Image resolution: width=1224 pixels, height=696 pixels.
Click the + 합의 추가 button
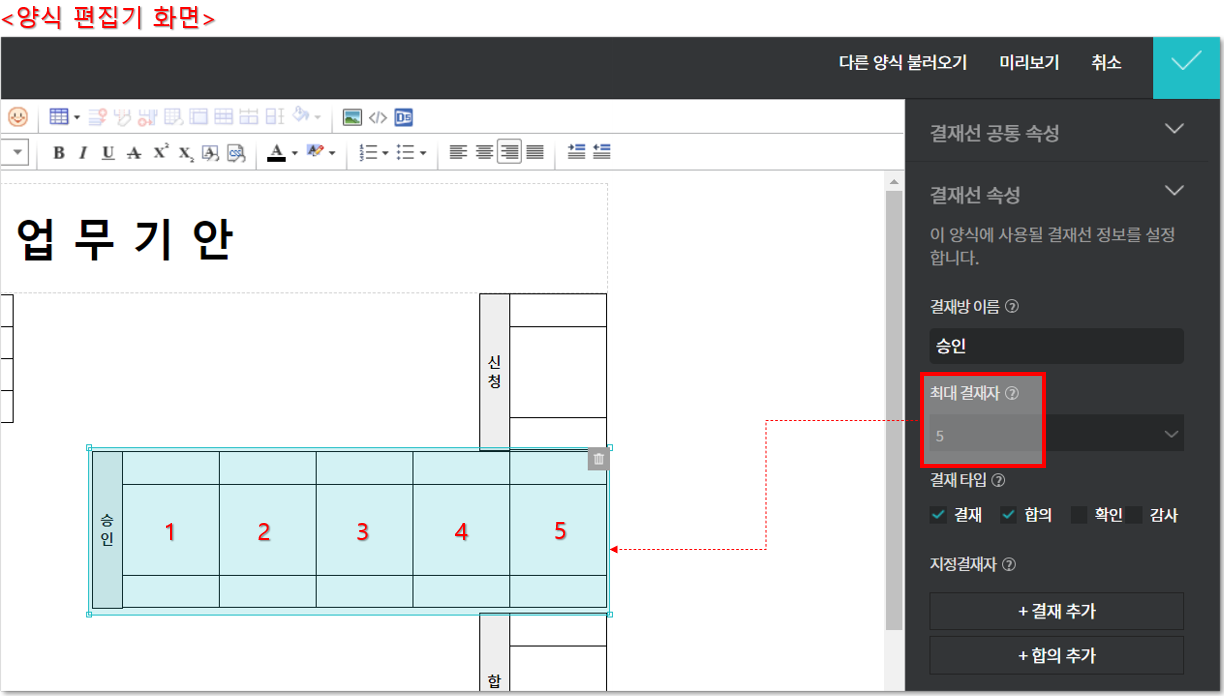tap(1056, 655)
